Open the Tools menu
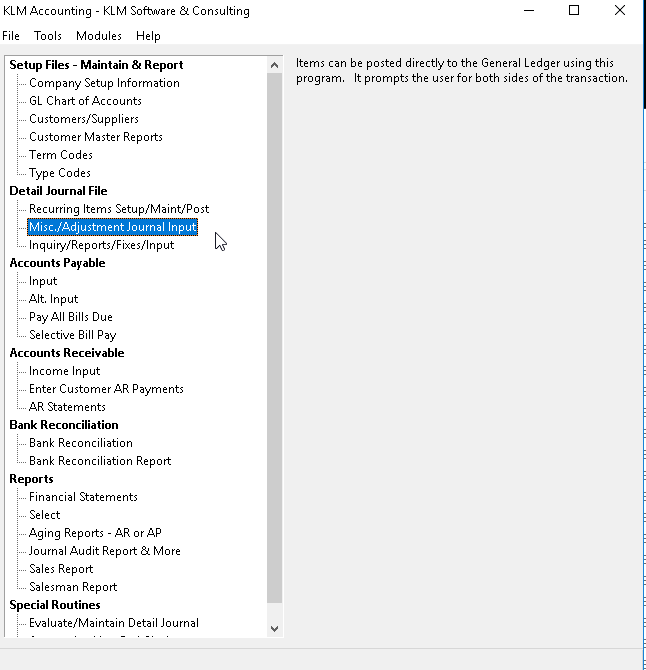Image resolution: width=646 pixels, height=670 pixels. (48, 36)
